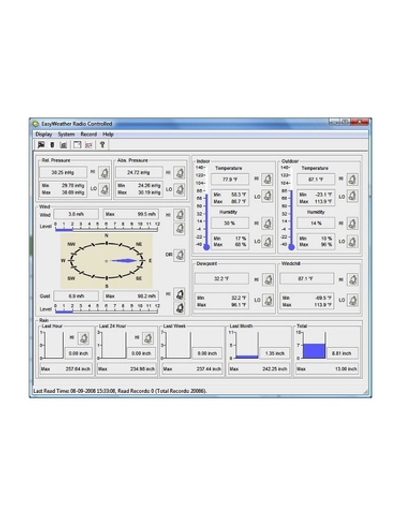Toggle Rel. Pressure LO alarm bell
Image resolution: width=400 pixels, height=515 pixels.
coord(104,189)
